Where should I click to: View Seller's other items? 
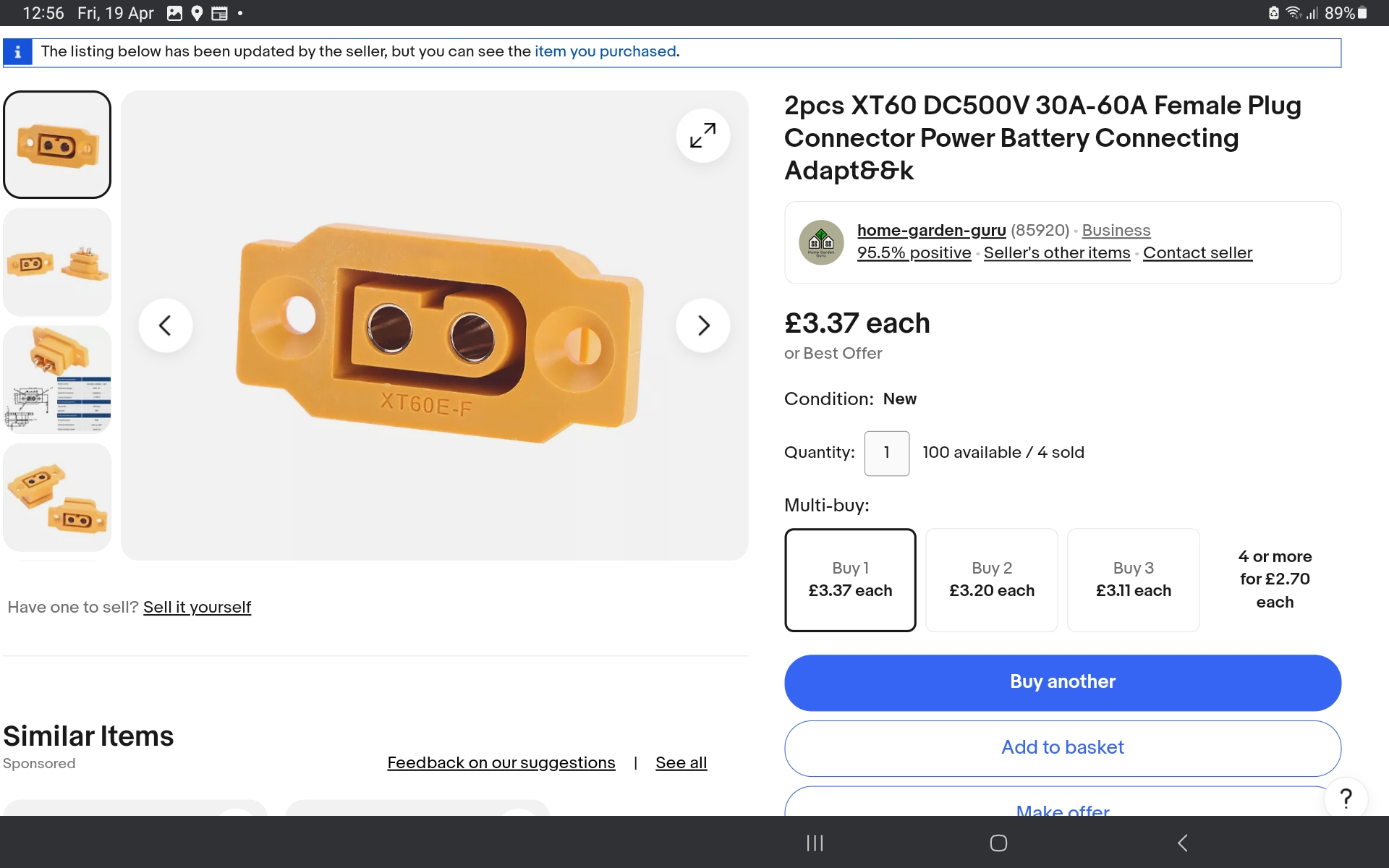1056,252
